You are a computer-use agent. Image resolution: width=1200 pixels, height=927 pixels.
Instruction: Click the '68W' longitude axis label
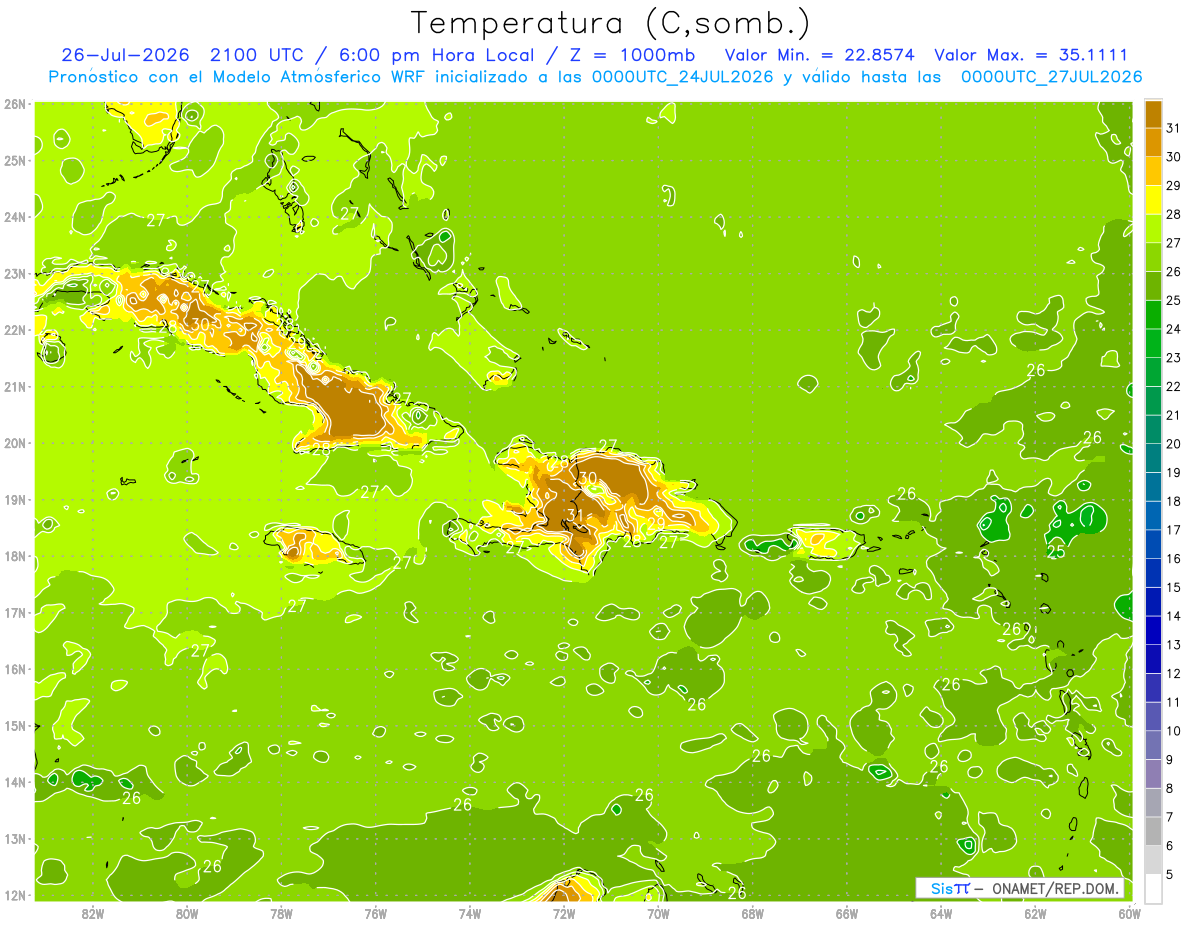752,913
